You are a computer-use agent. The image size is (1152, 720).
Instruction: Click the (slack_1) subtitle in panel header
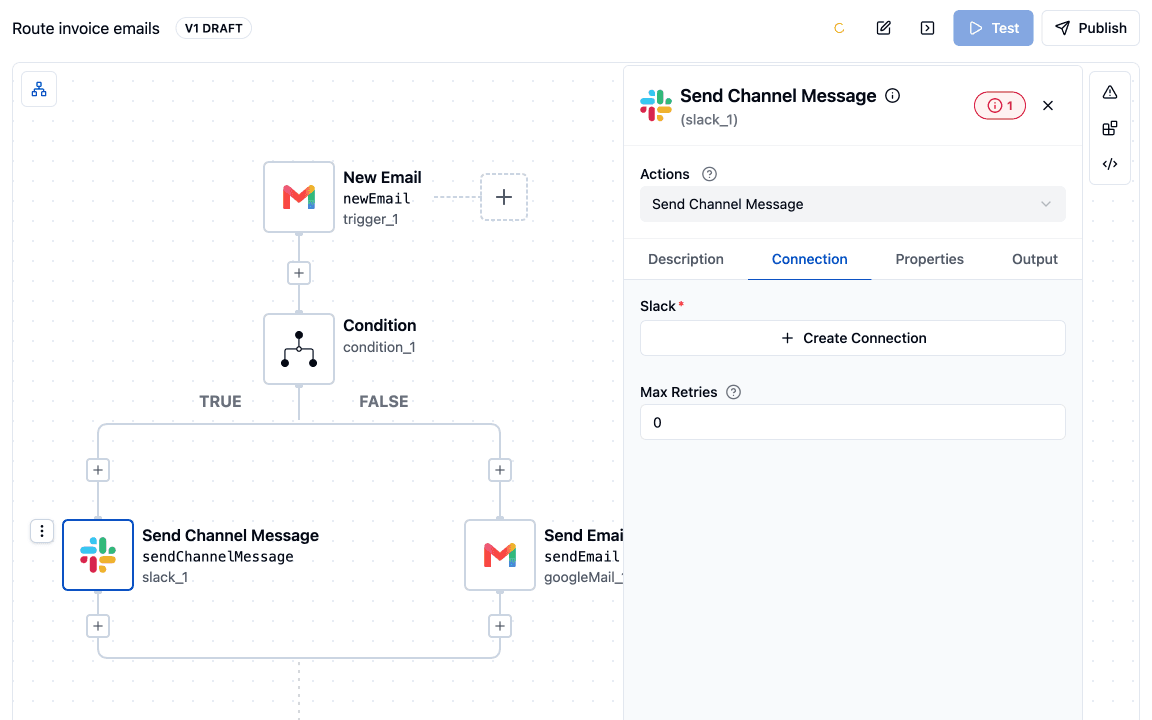pyautogui.click(x=709, y=120)
